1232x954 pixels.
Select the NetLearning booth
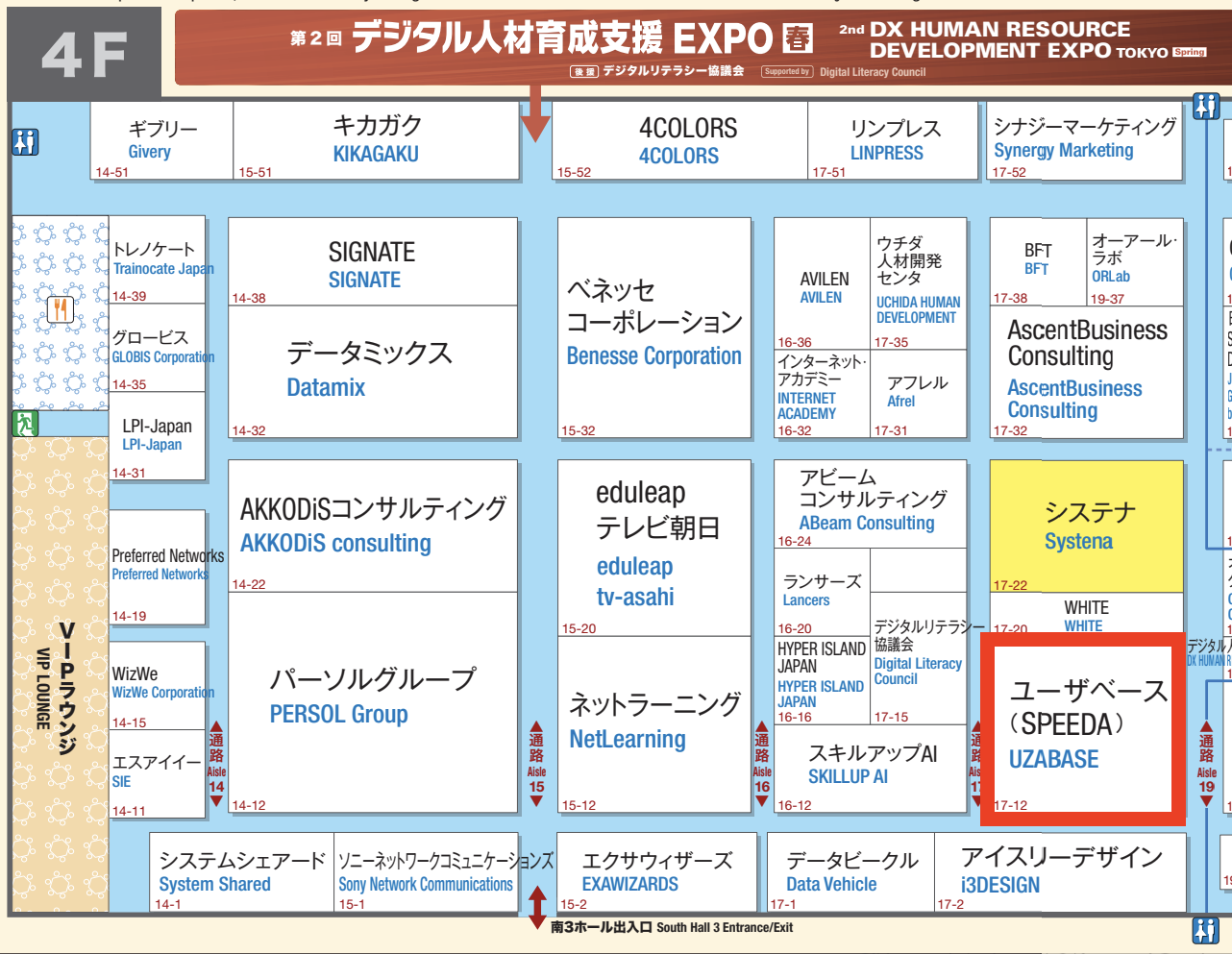coord(654,725)
